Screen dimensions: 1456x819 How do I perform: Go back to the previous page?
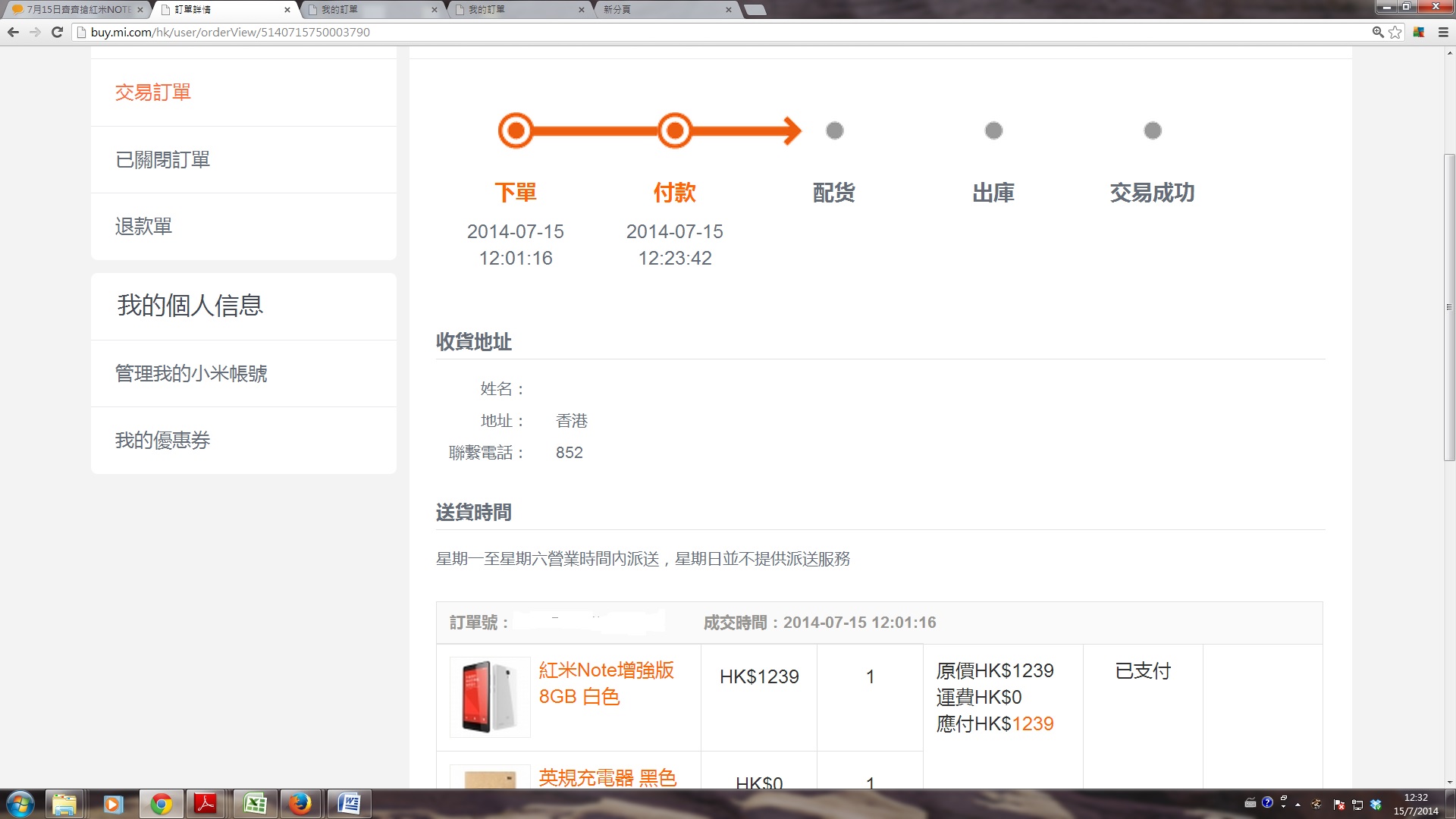pos(13,32)
